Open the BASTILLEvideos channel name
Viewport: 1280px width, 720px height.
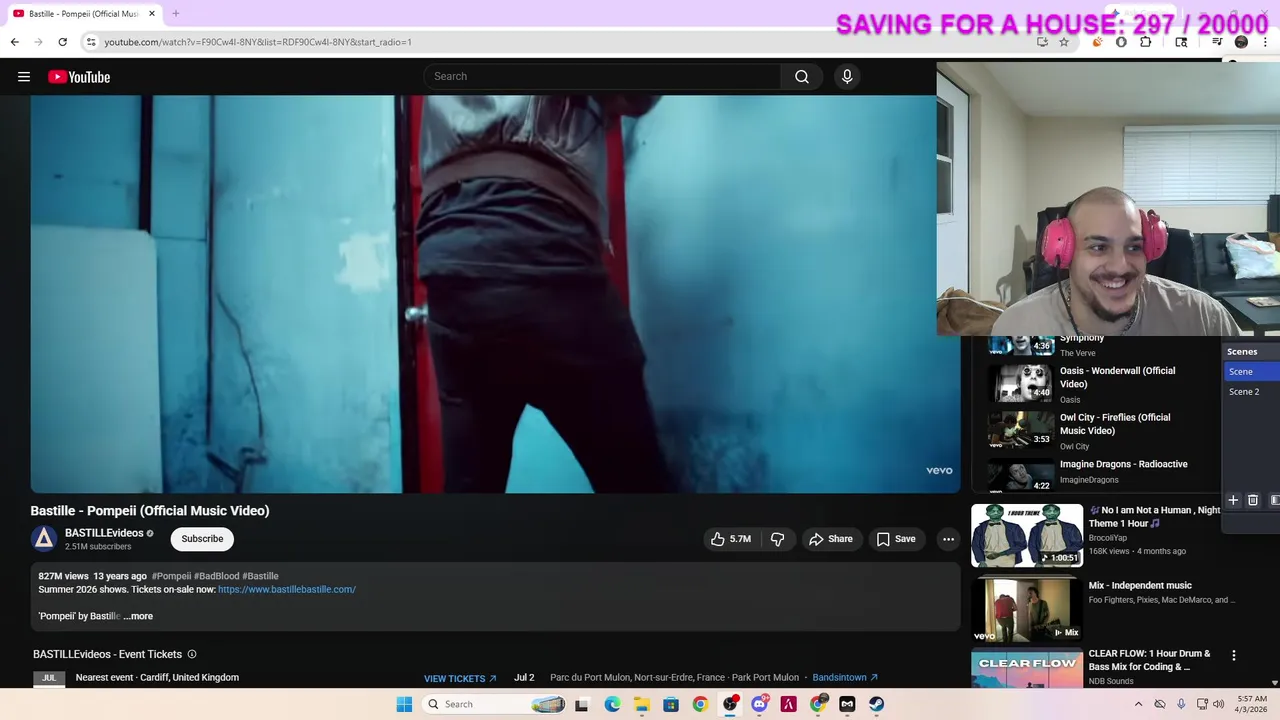[x=104, y=533]
